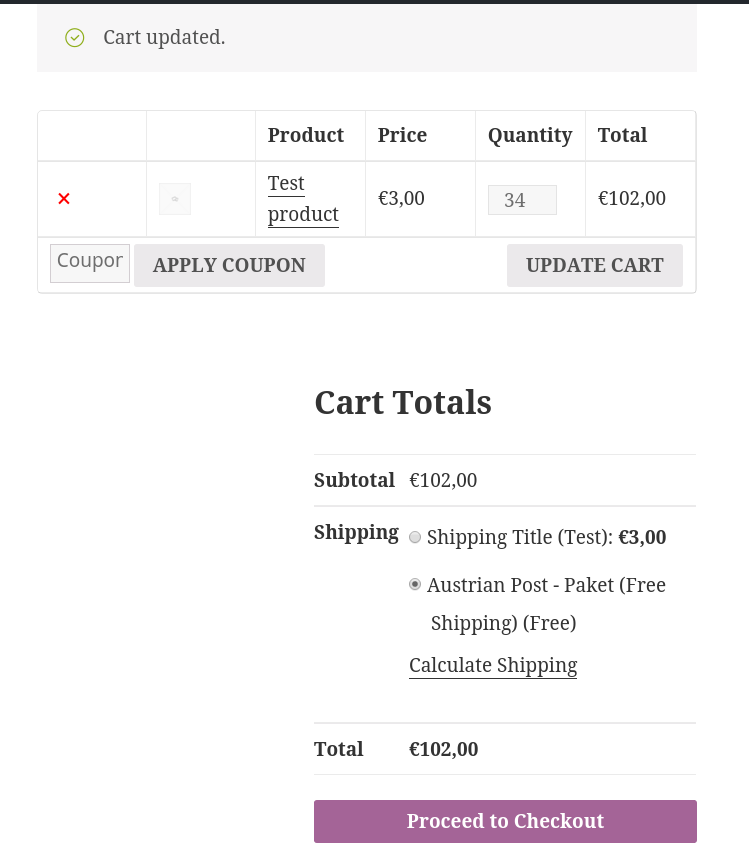Screen dimensions: 749x862
Task: Choose Austrian Post free shipping radio
Action: coord(415,584)
